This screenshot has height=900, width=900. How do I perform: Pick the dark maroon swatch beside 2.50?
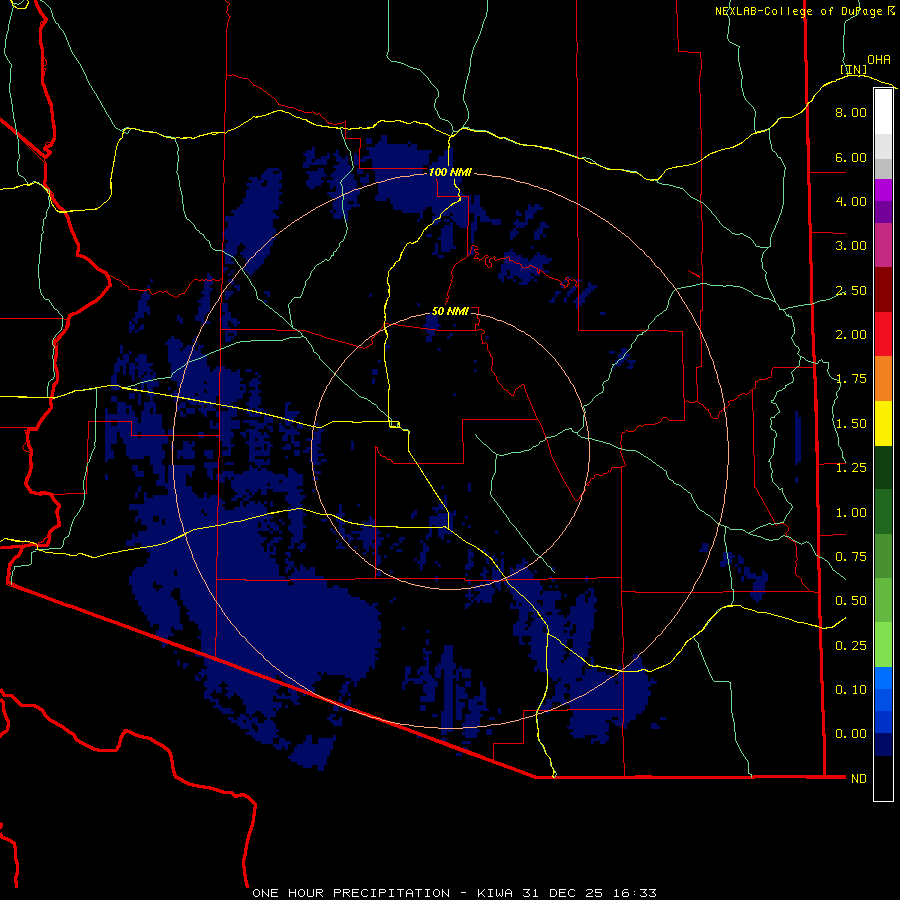coord(883,290)
